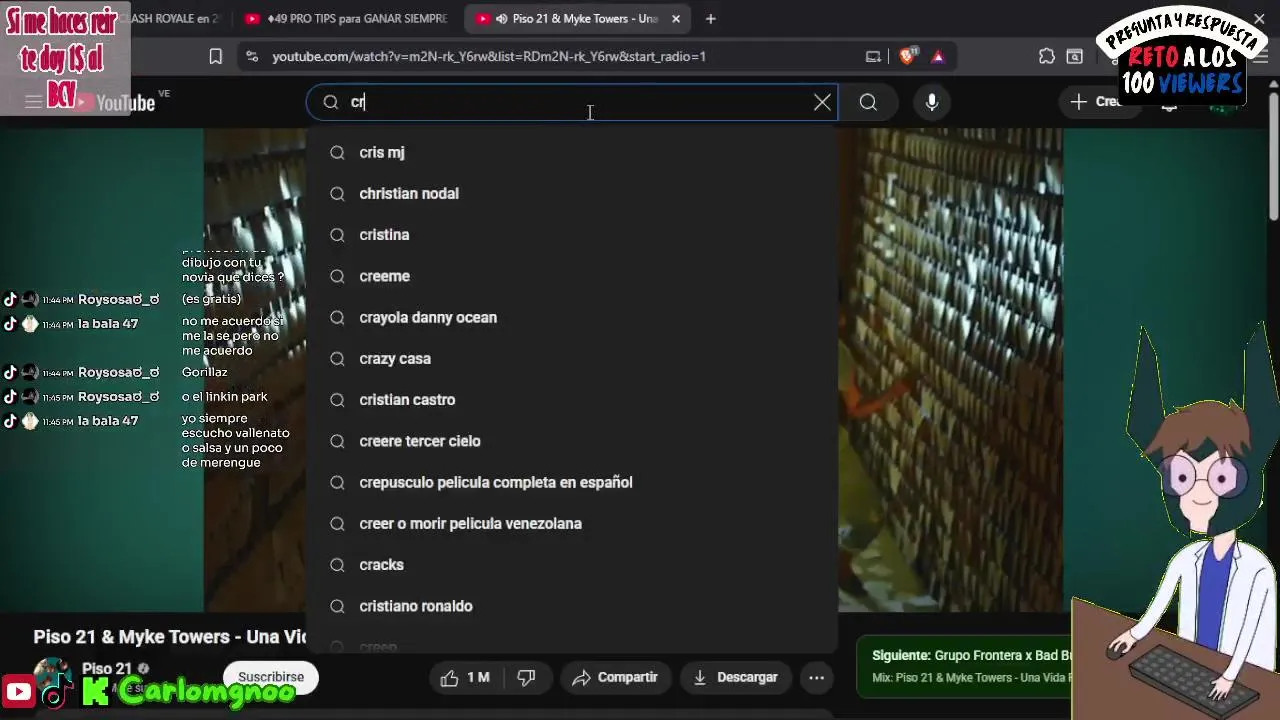Open the Piso 21 channel name

click(x=107, y=669)
